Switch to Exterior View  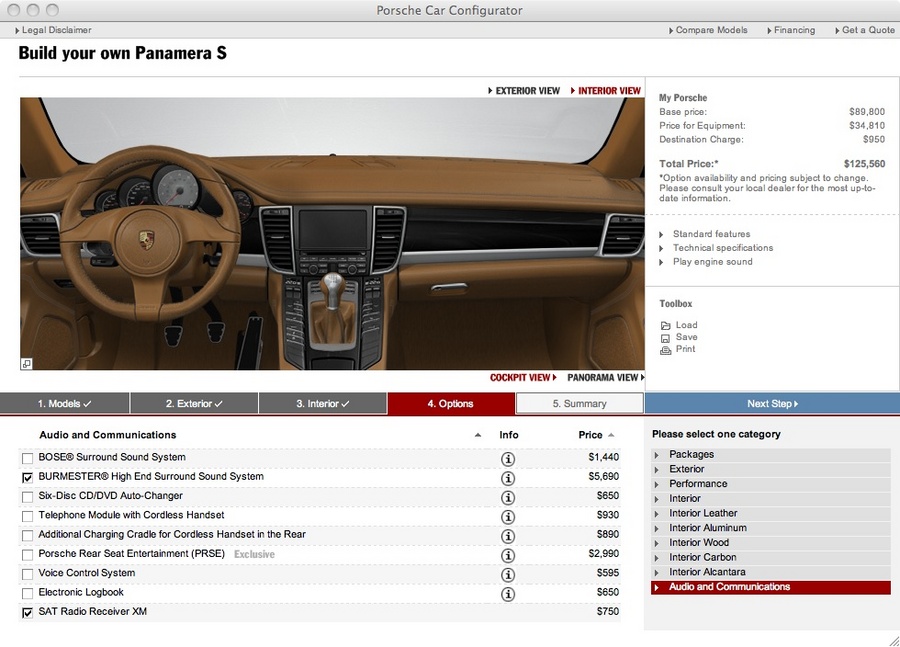[x=523, y=91]
